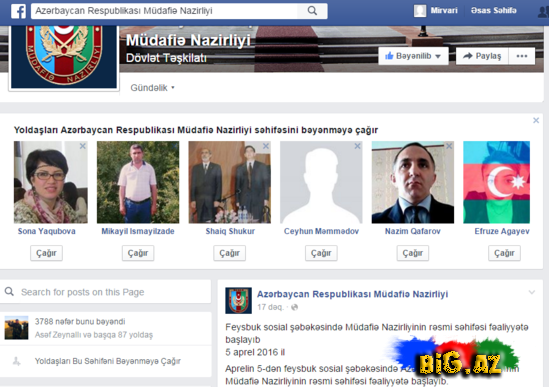The width and height of the screenshot is (549, 387).
Task: Remove Nazim Qafarov suggestion
Action: pyautogui.click(x=449, y=146)
